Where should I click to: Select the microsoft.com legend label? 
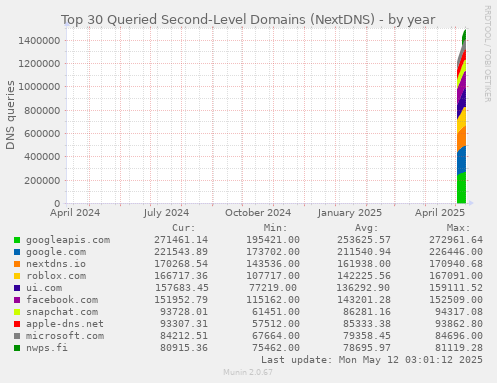coord(65,336)
